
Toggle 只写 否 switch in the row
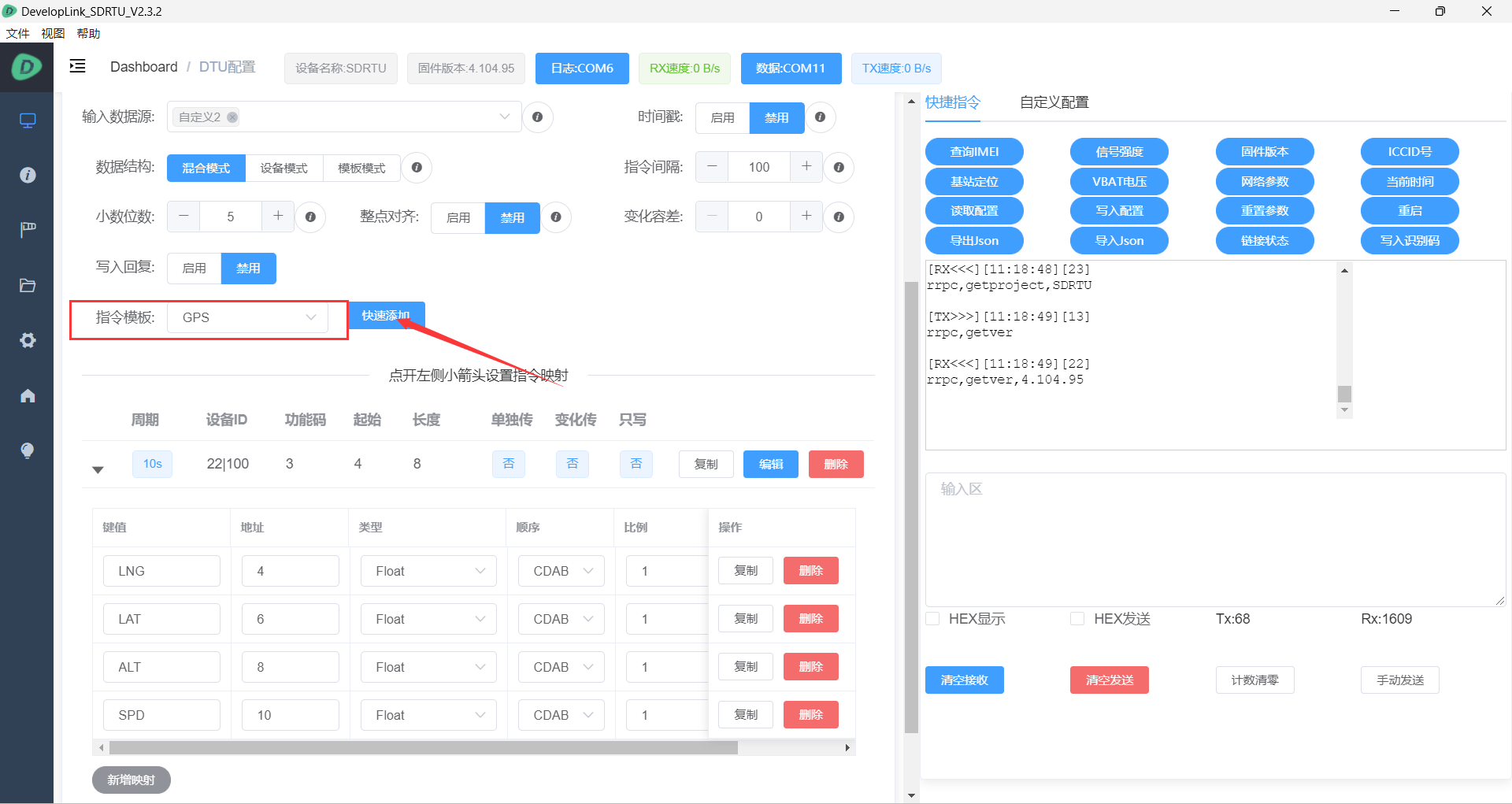coord(636,464)
